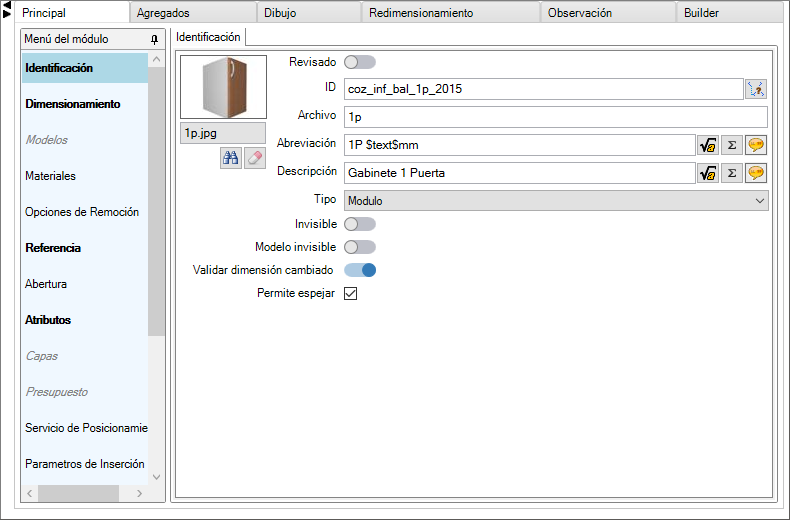The height and width of the screenshot is (527, 806).
Task: Toggle the Revisado switch
Action: (360, 62)
